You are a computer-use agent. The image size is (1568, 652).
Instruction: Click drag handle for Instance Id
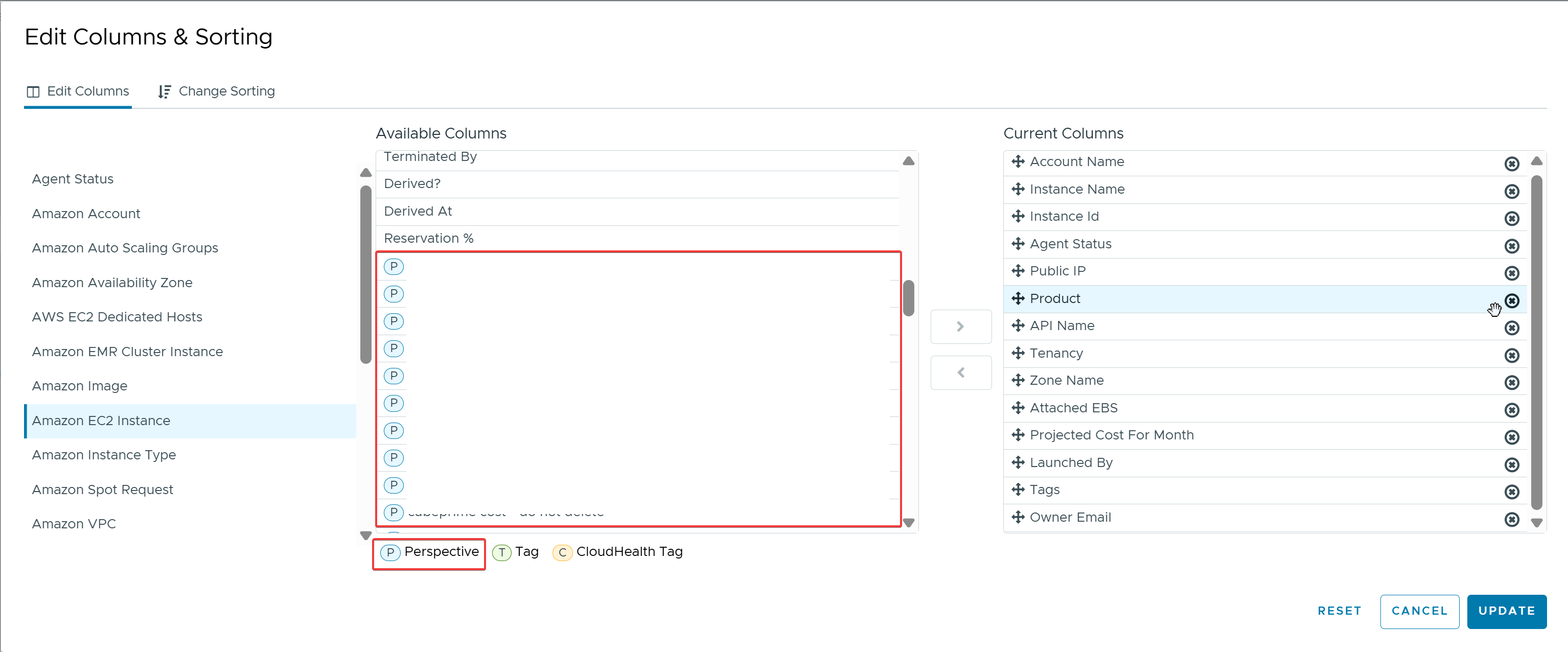(x=1018, y=216)
